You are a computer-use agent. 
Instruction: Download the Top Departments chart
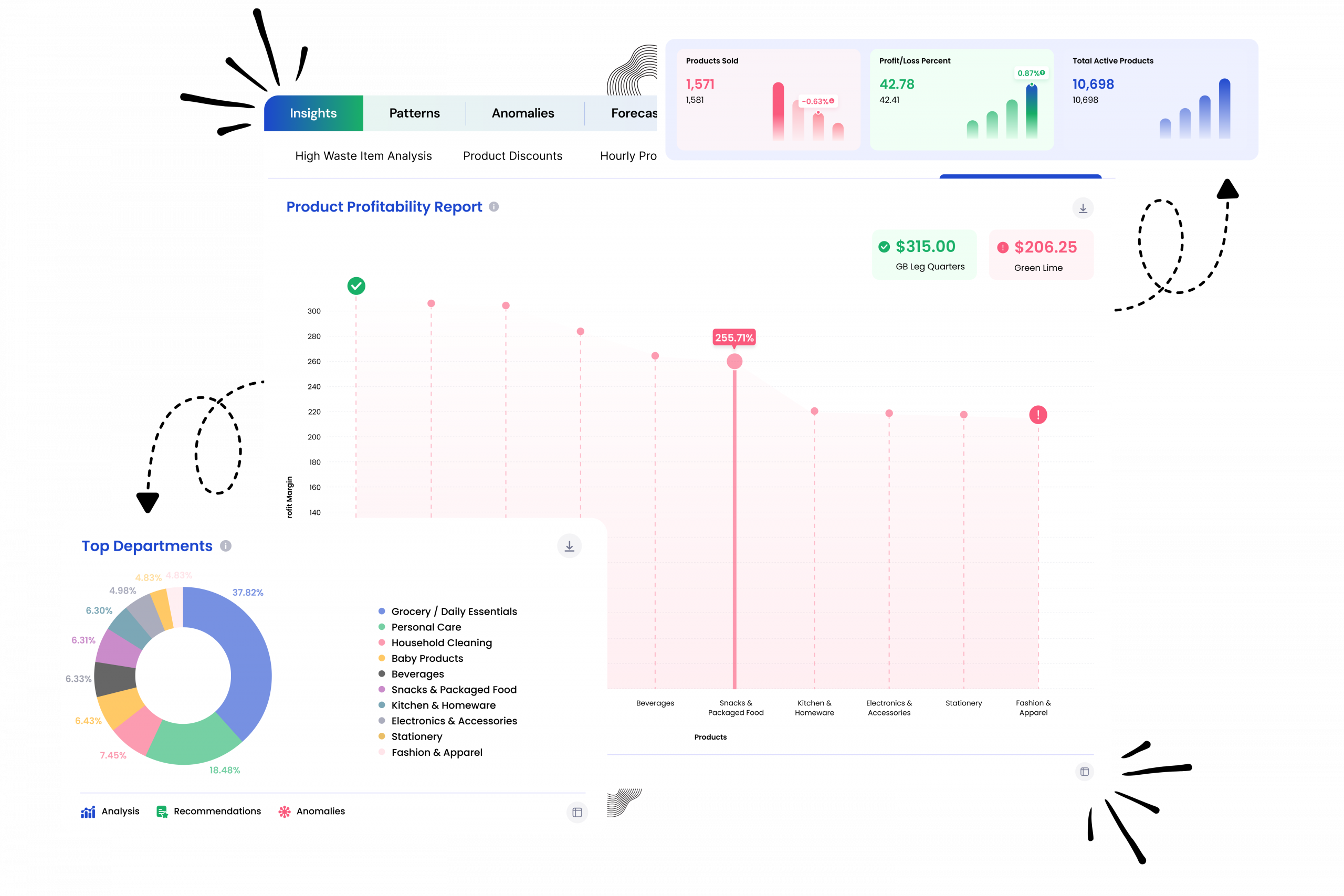[569, 546]
